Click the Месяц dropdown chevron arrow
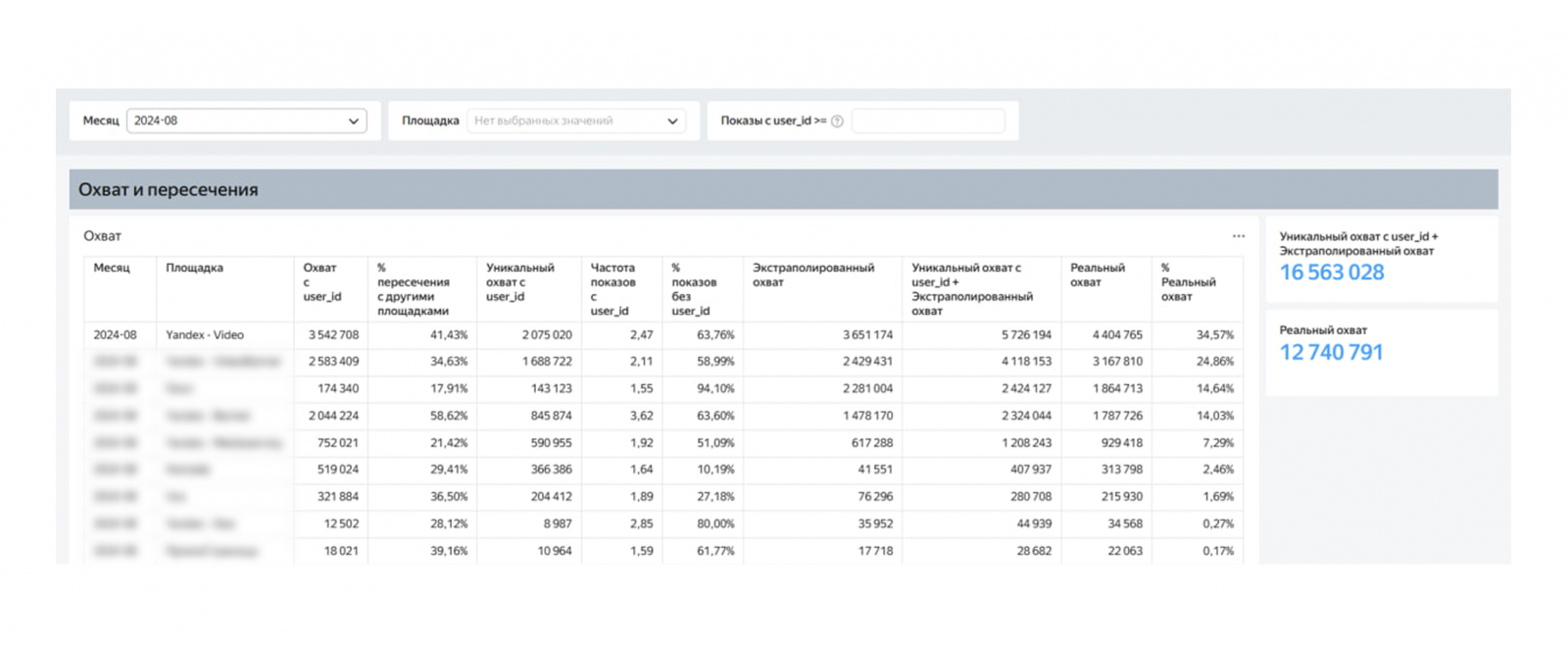The height and width of the screenshot is (648, 1568). click(354, 122)
